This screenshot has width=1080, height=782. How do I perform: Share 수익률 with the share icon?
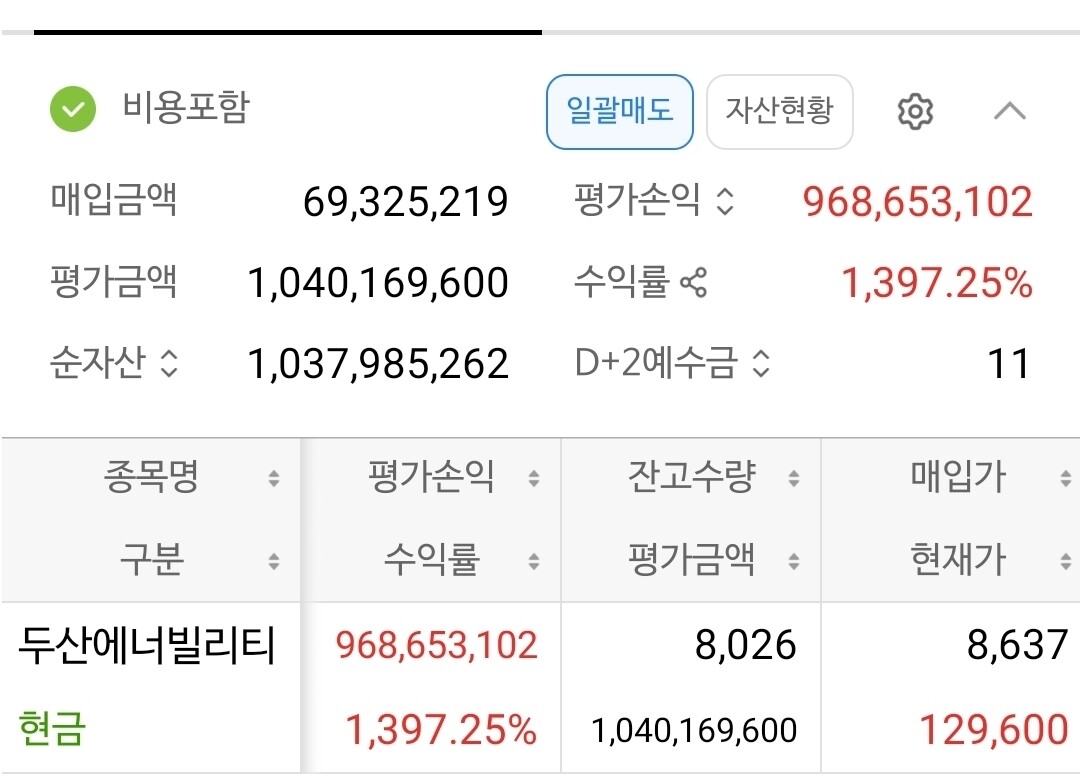[693, 282]
